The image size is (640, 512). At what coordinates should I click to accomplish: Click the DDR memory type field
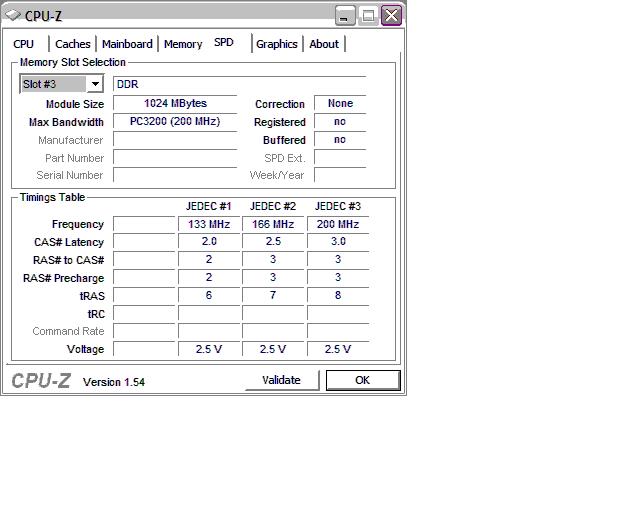tap(239, 84)
